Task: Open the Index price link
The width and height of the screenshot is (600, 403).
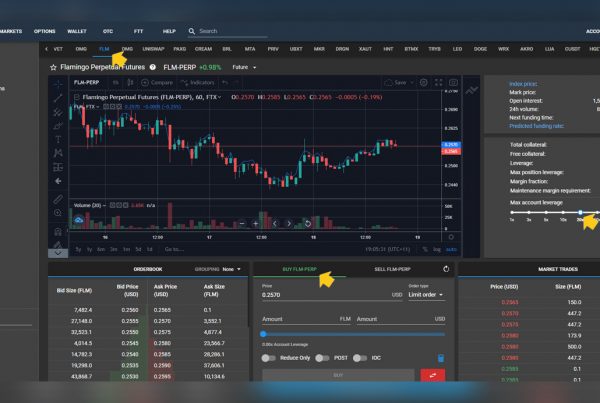Action: pos(523,84)
